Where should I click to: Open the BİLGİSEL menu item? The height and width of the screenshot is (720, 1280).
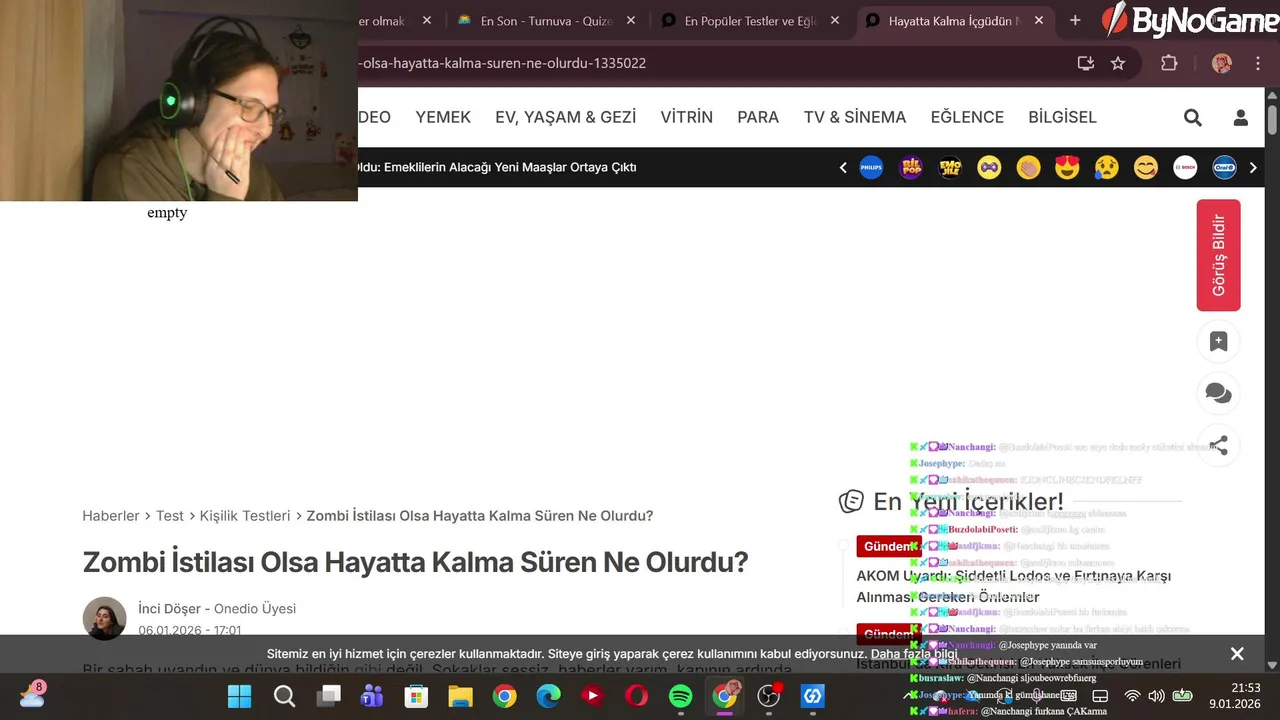coord(1062,117)
